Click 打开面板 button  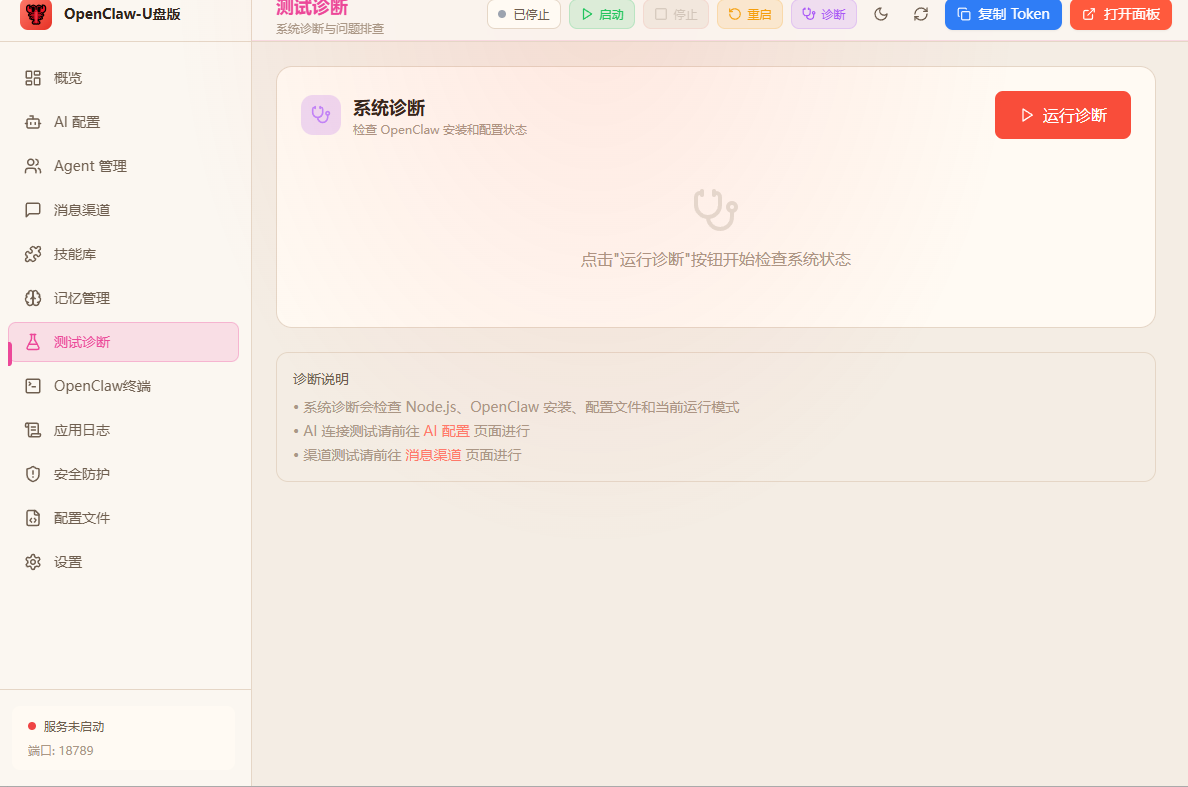[1121, 14]
